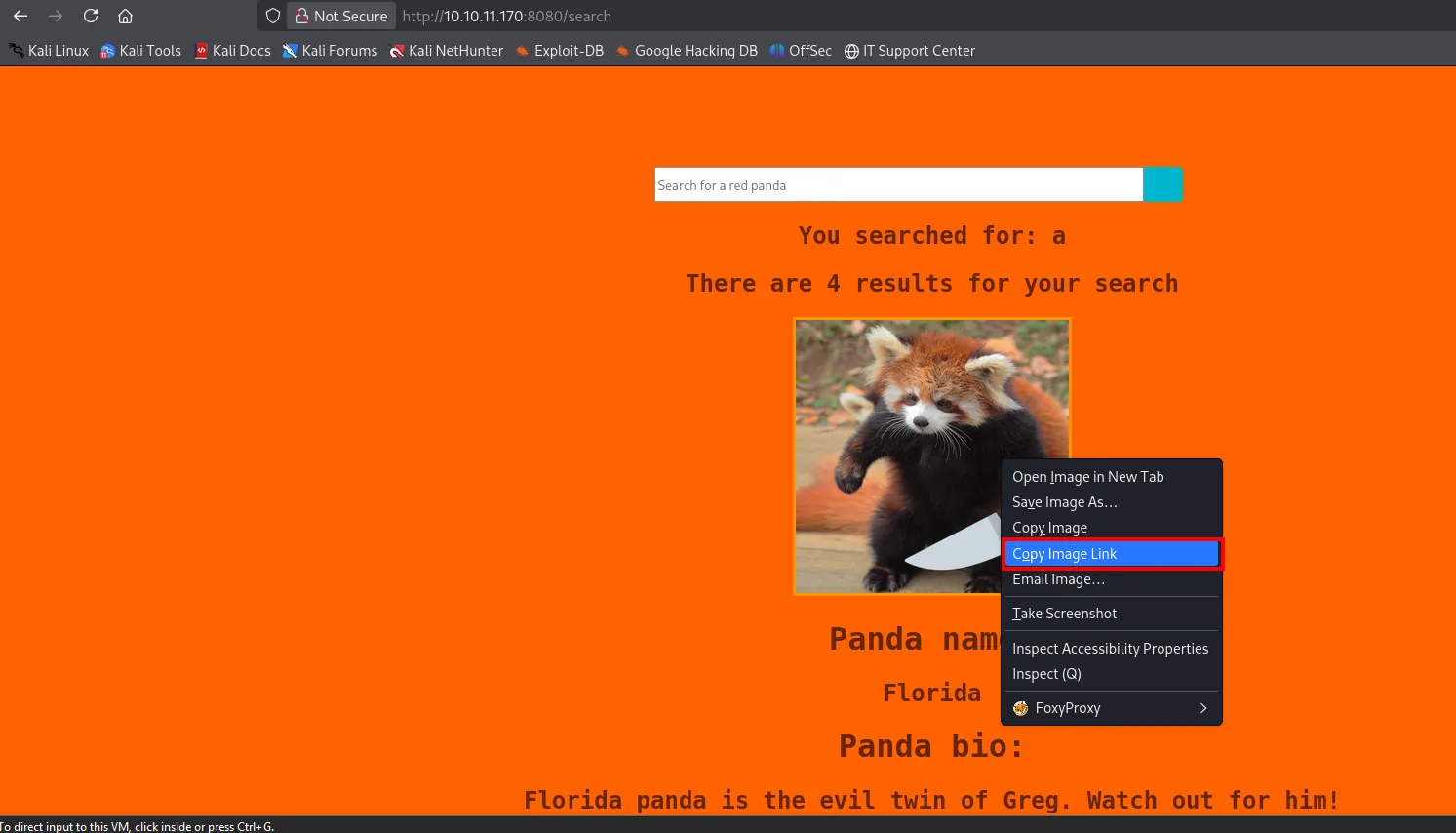Go to the browser home page
Image resolution: width=1456 pixels, height=833 pixels.
pos(125,16)
